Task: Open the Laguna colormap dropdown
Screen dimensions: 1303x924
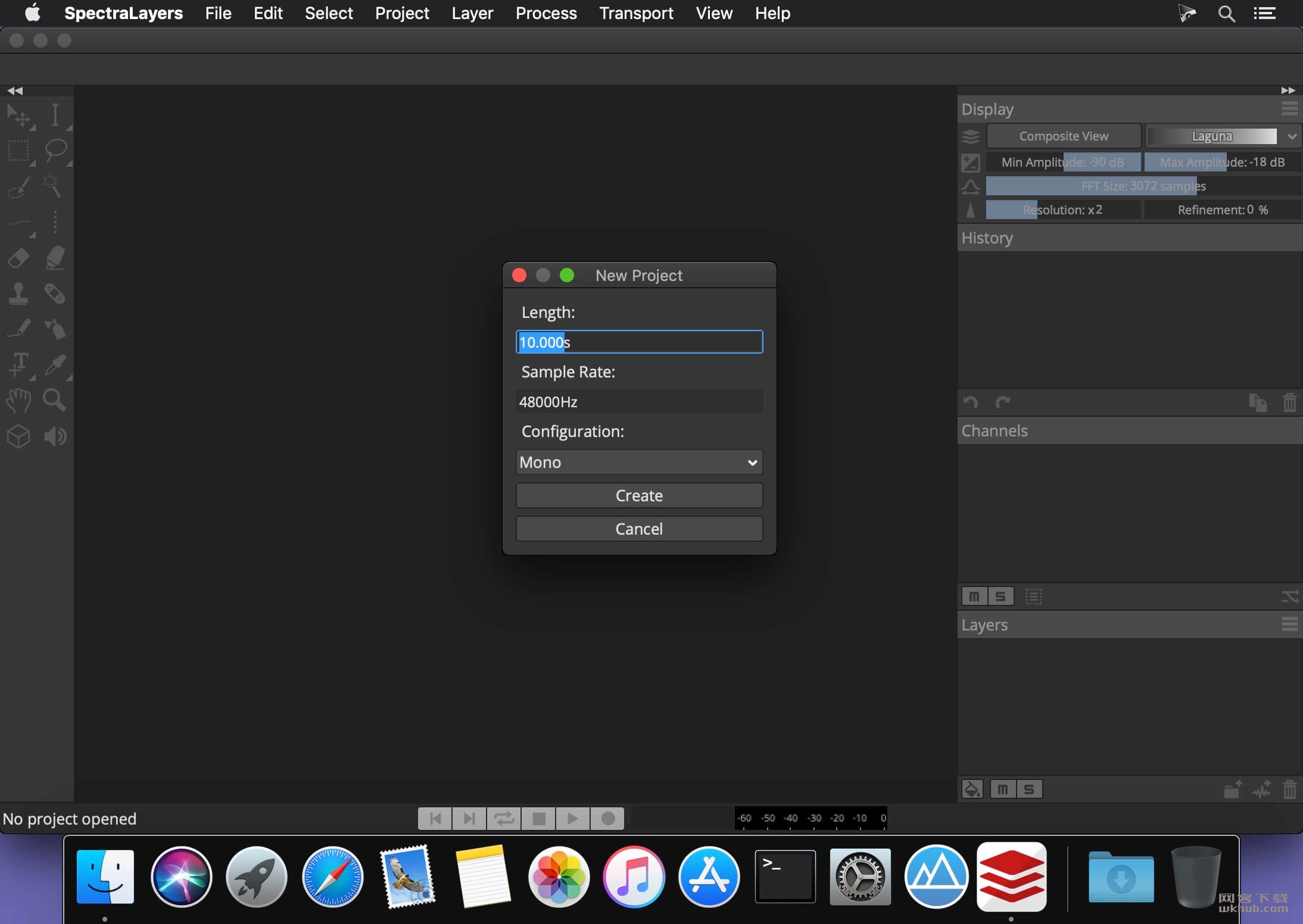Action: (1223, 136)
